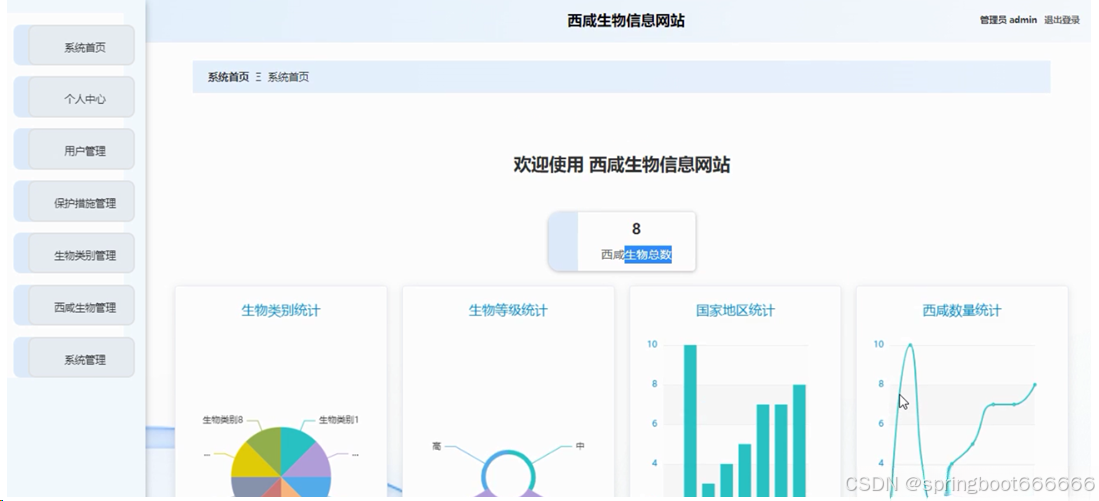Screen dimensions: 1099x501
Task: Click the second 系统首页 breadcrumb item
Action: tap(288, 77)
